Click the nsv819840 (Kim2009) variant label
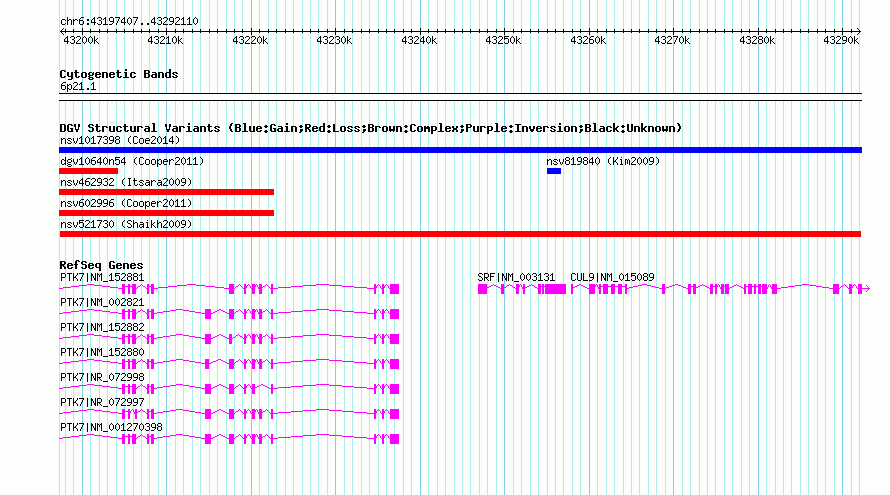The height and width of the screenshot is (495, 890). 603,161
